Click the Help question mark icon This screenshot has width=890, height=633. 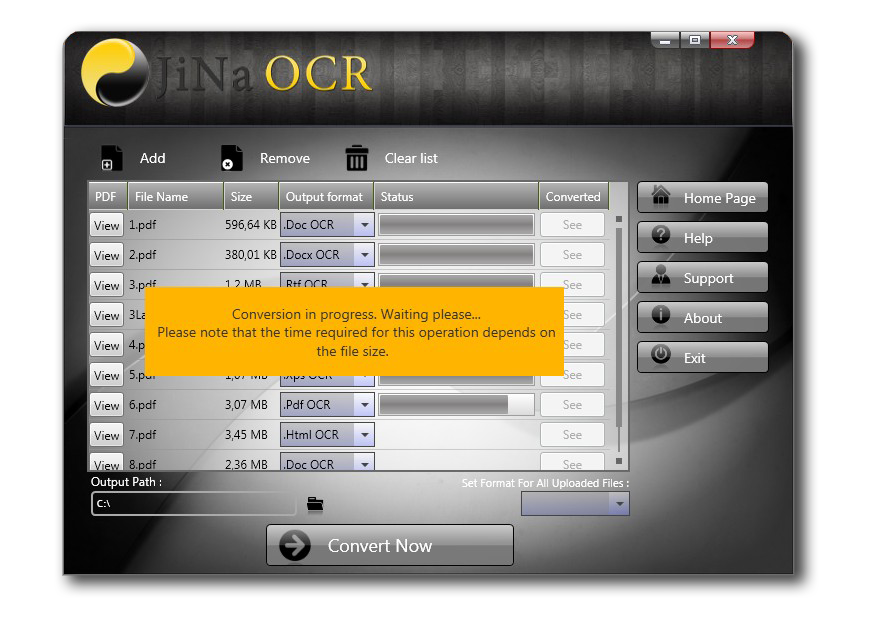click(x=661, y=235)
